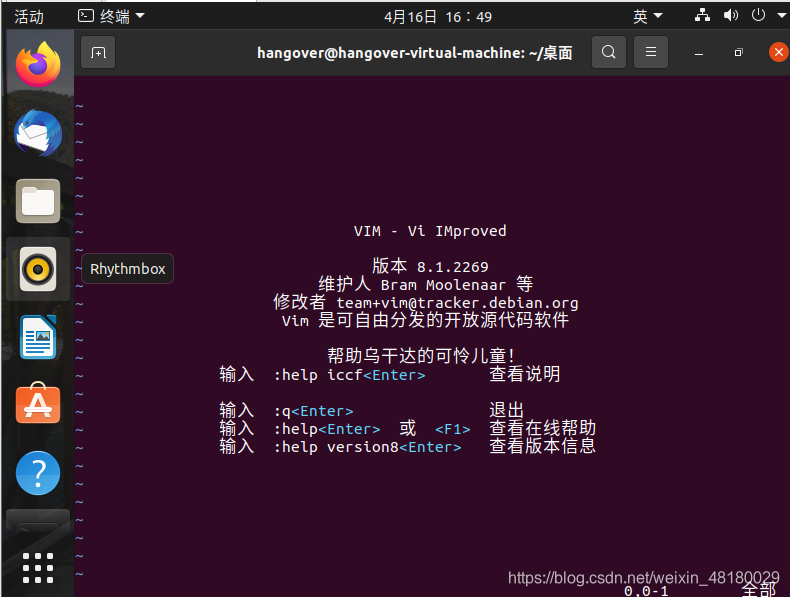
Task: Show all applications grid
Action: tap(38, 568)
